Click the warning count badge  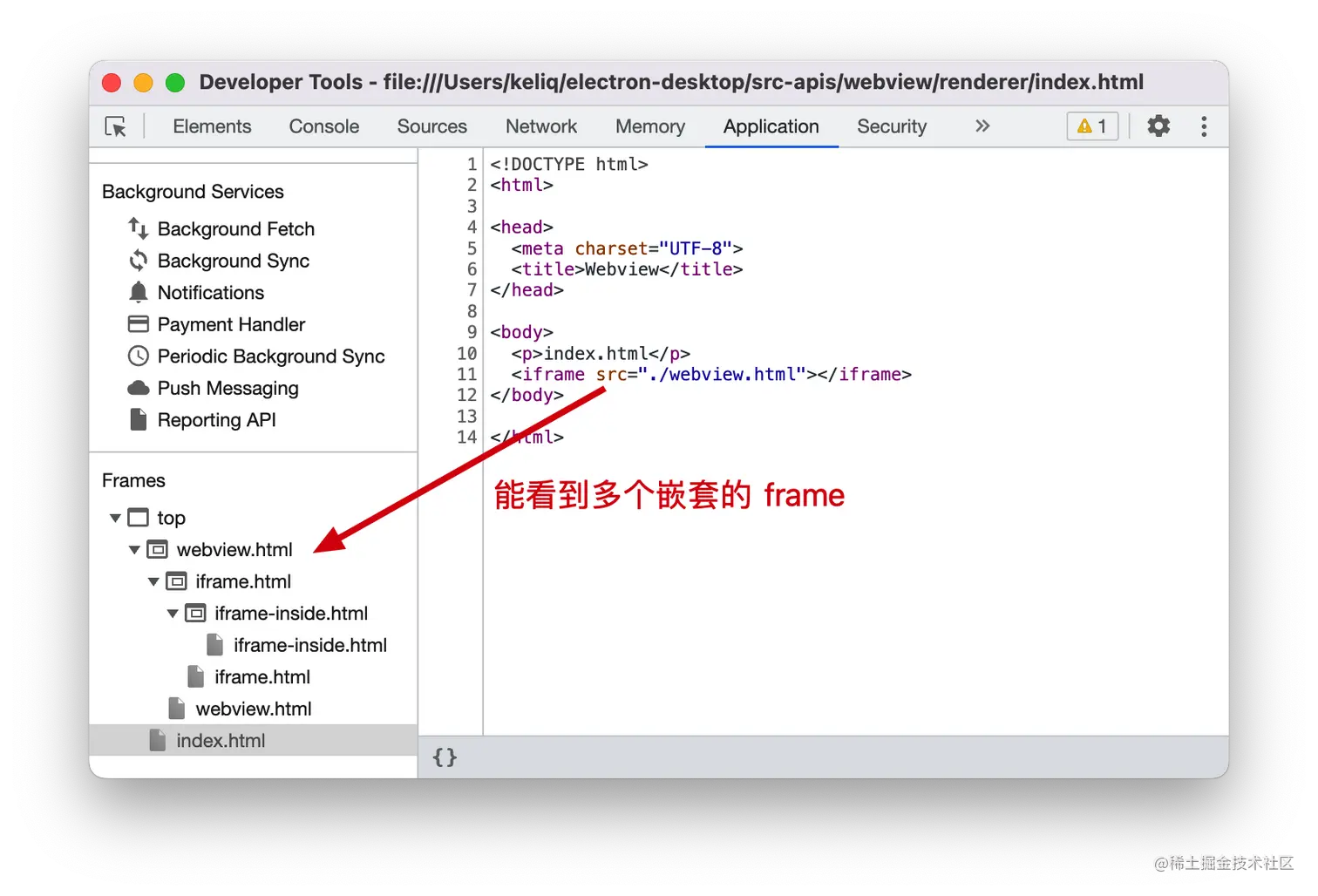coord(1092,126)
